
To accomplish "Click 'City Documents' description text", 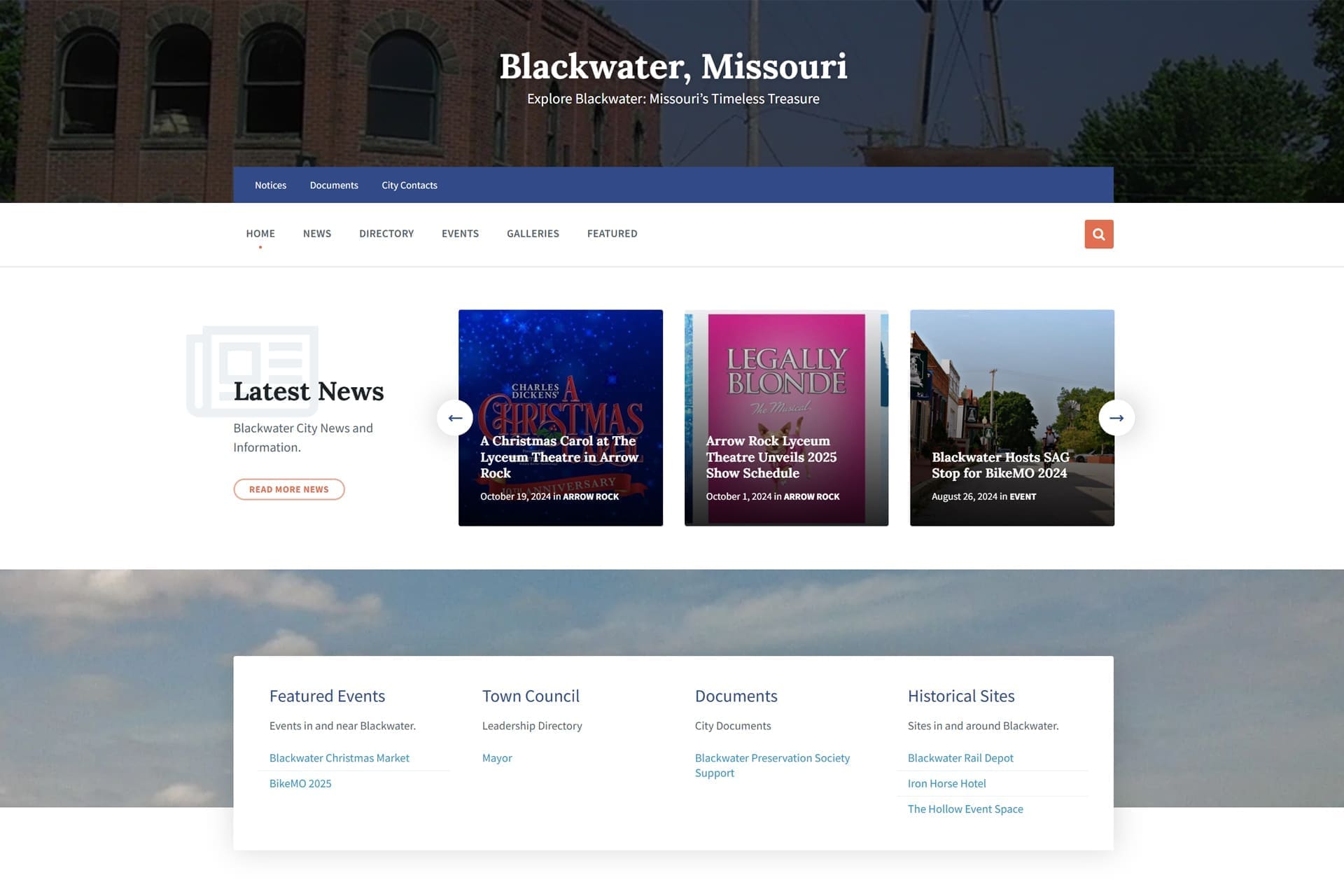I will pyautogui.click(x=733, y=726).
